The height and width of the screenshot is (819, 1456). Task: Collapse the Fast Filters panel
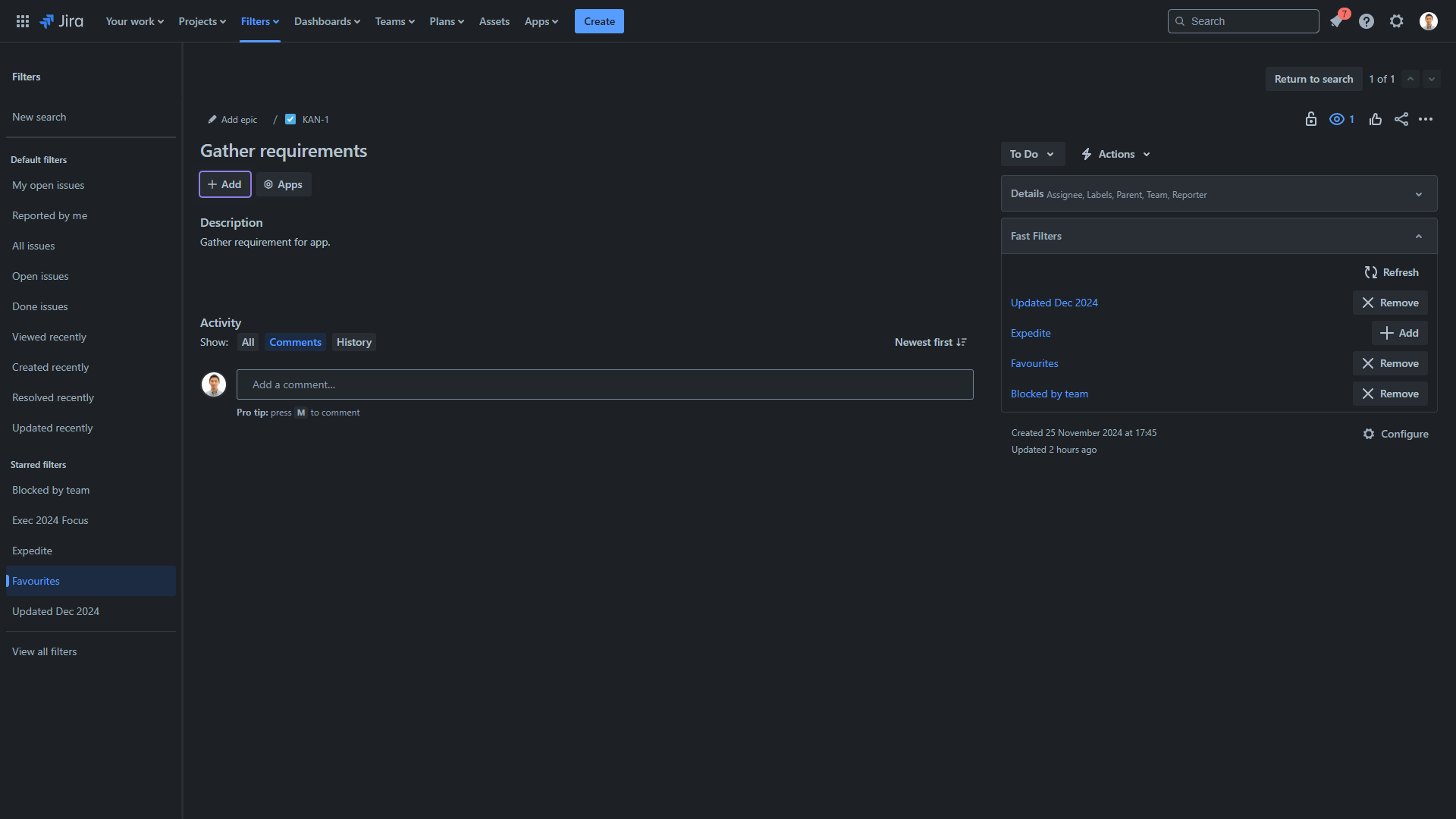click(x=1418, y=236)
